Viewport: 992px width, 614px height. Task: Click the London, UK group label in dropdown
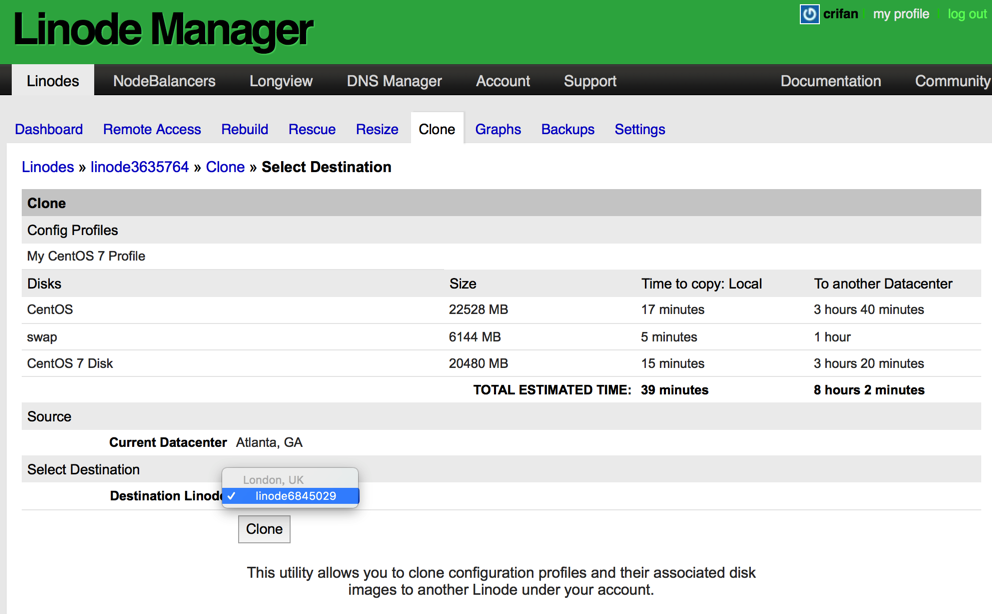pos(273,480)
